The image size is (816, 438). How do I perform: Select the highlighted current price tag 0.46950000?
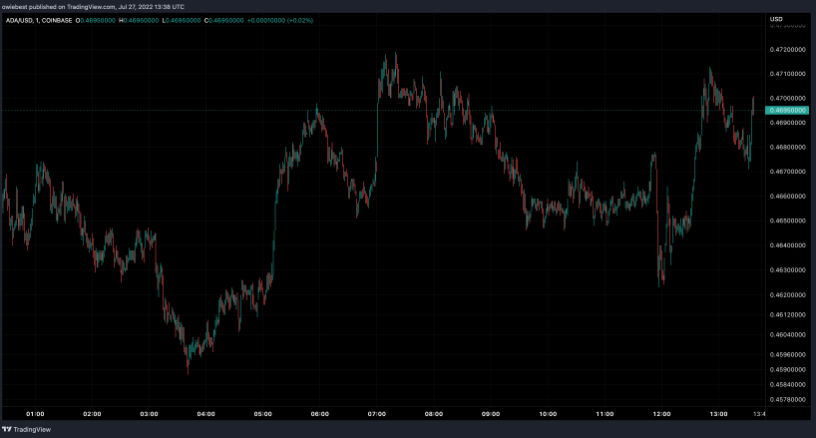pos(787,110)
